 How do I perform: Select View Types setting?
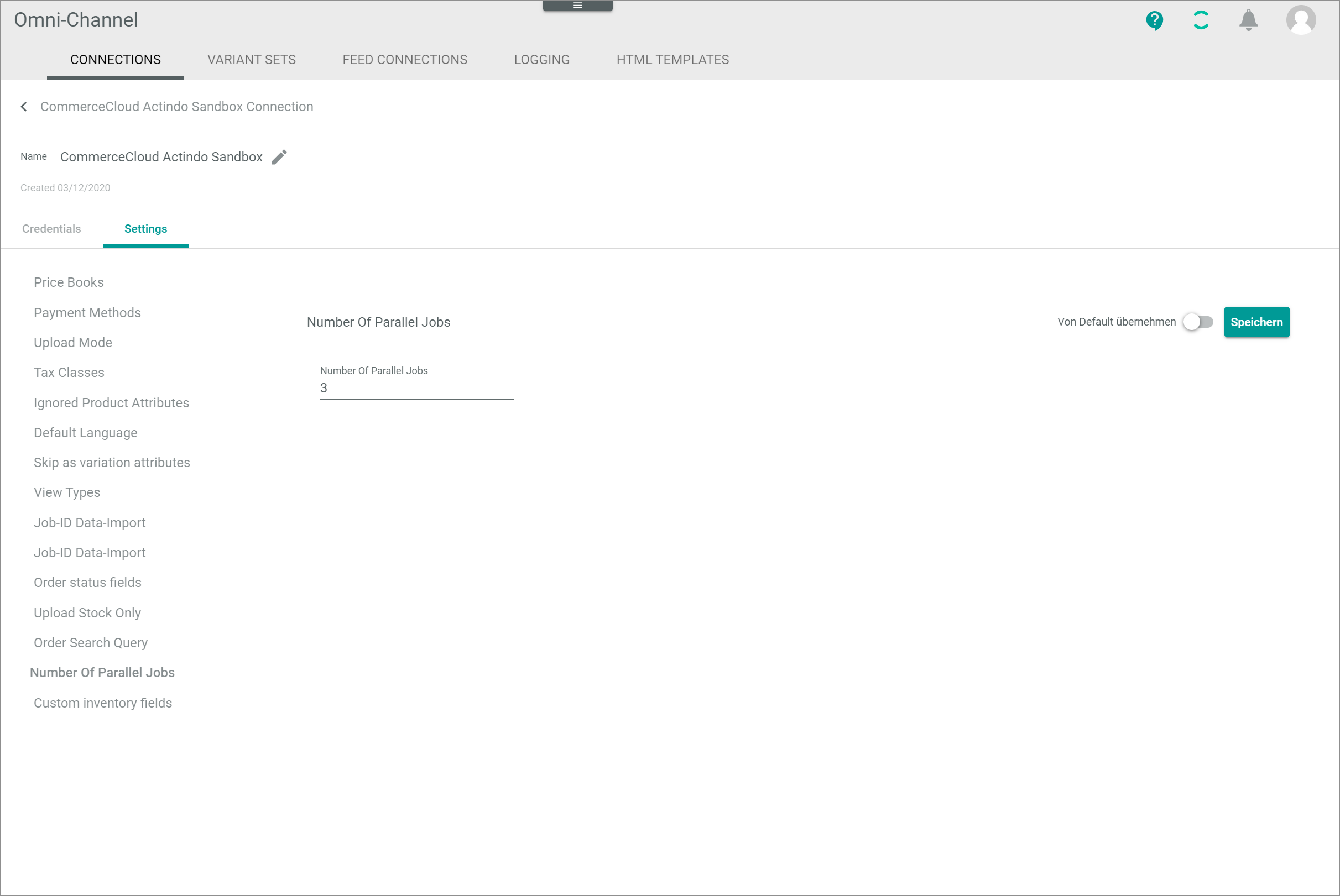[66, 492]
